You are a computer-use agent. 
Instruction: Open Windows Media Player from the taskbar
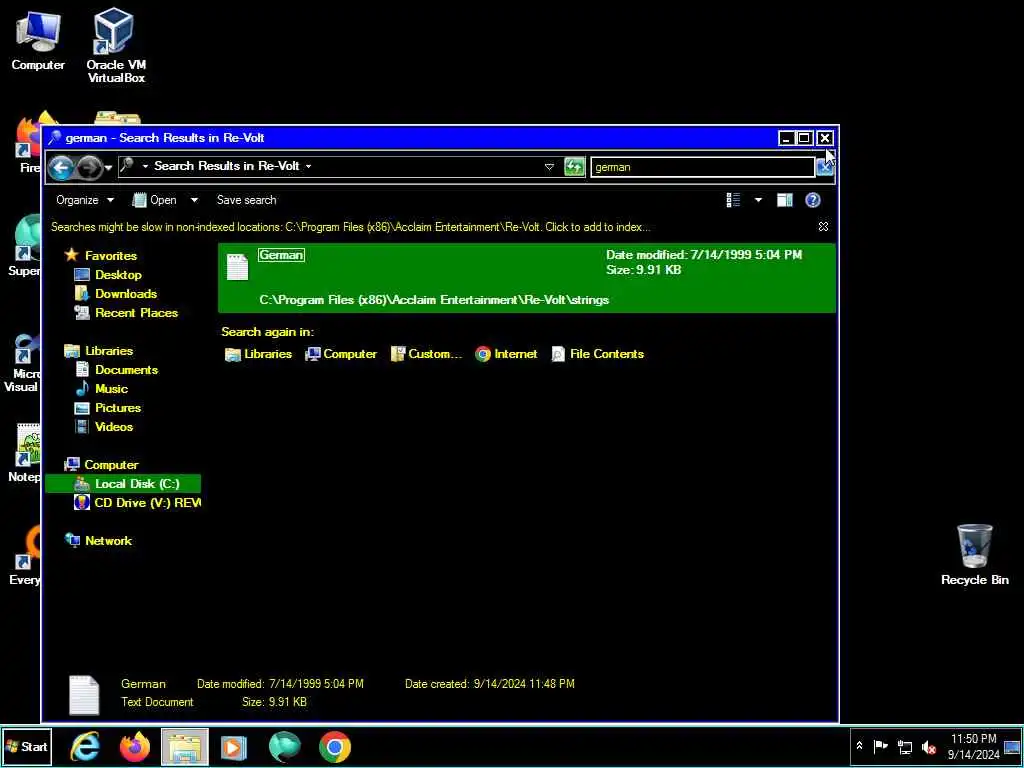[234, 747]
